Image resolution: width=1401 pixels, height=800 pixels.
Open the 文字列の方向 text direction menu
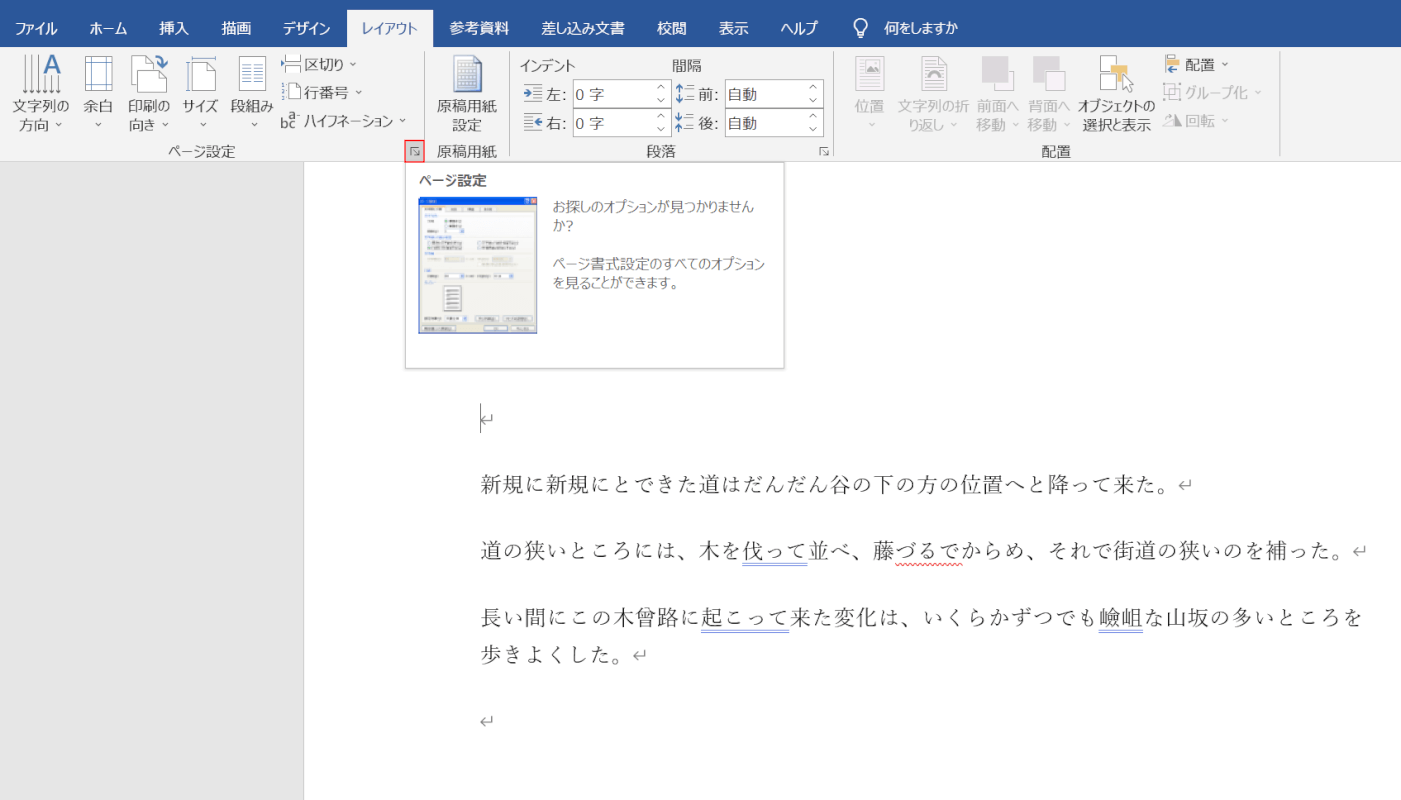41,94
